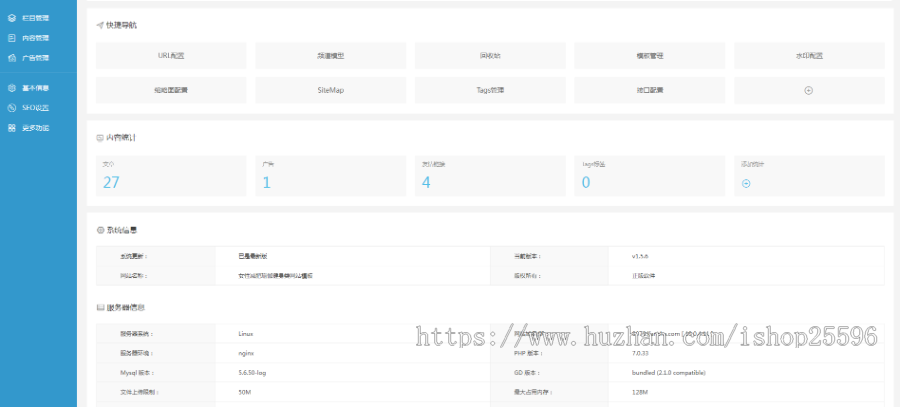Screen dimensions: 900x407
Task: Open the 栏目管理 layers icon in sidebar
Action: [x=11, y=18]
